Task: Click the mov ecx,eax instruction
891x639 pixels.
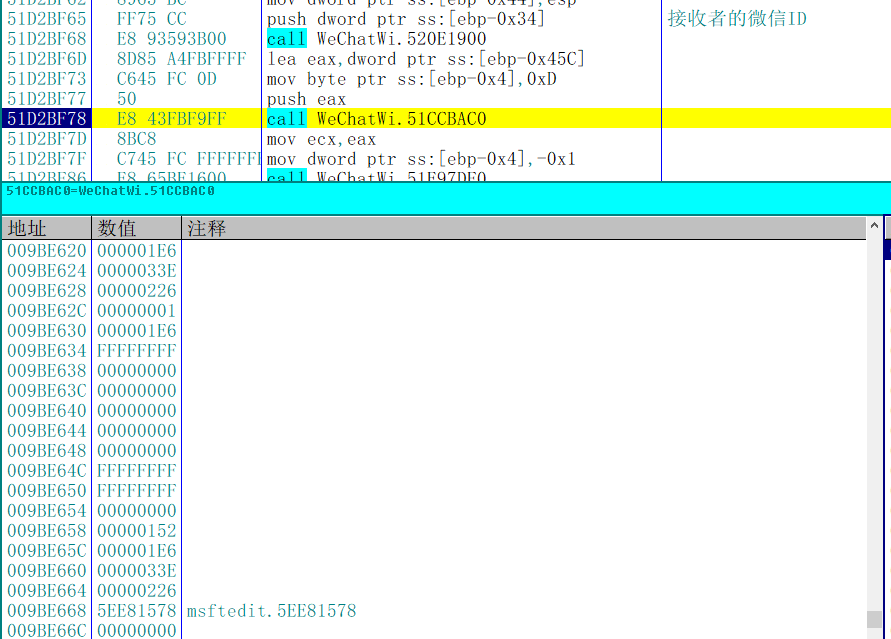Action: [321, 139]
